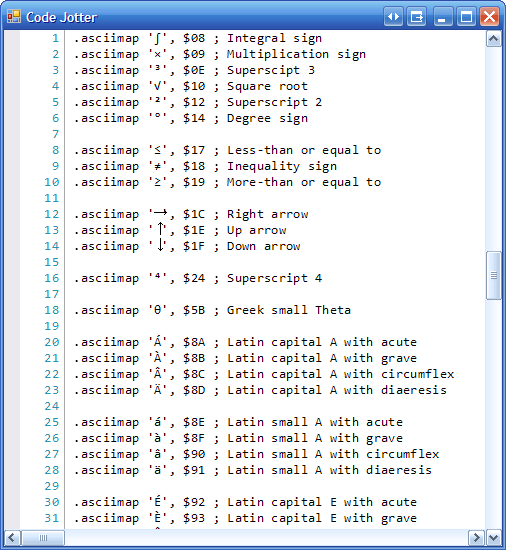Click the .asciimap directive on line 28
The width and height of the screenshot is (506, 550).
[x=107, y=470]
